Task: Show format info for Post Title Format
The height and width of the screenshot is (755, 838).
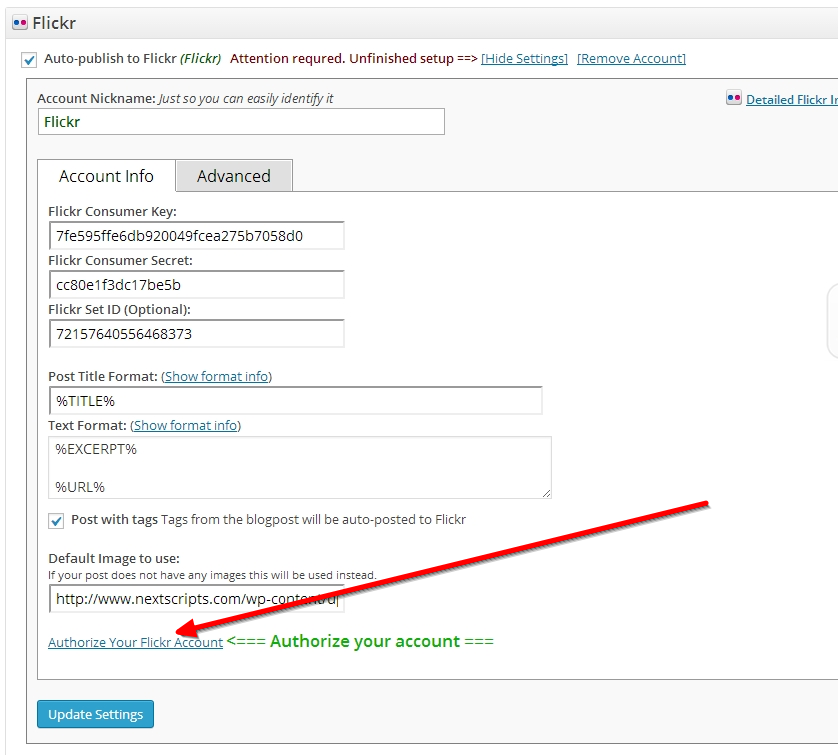Action: 216,376
